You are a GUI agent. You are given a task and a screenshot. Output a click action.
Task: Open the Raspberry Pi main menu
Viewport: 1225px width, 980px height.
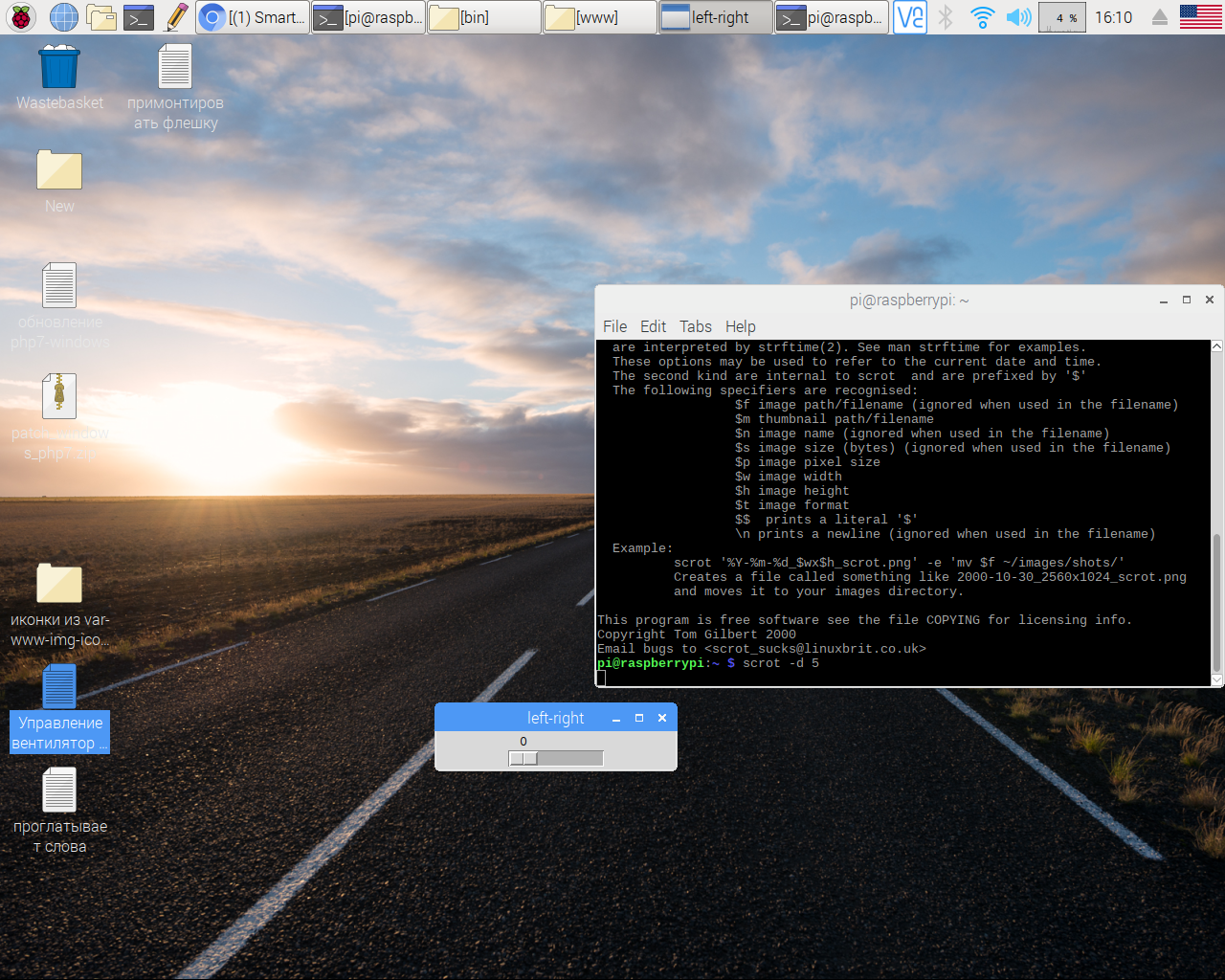coord(21,16)
